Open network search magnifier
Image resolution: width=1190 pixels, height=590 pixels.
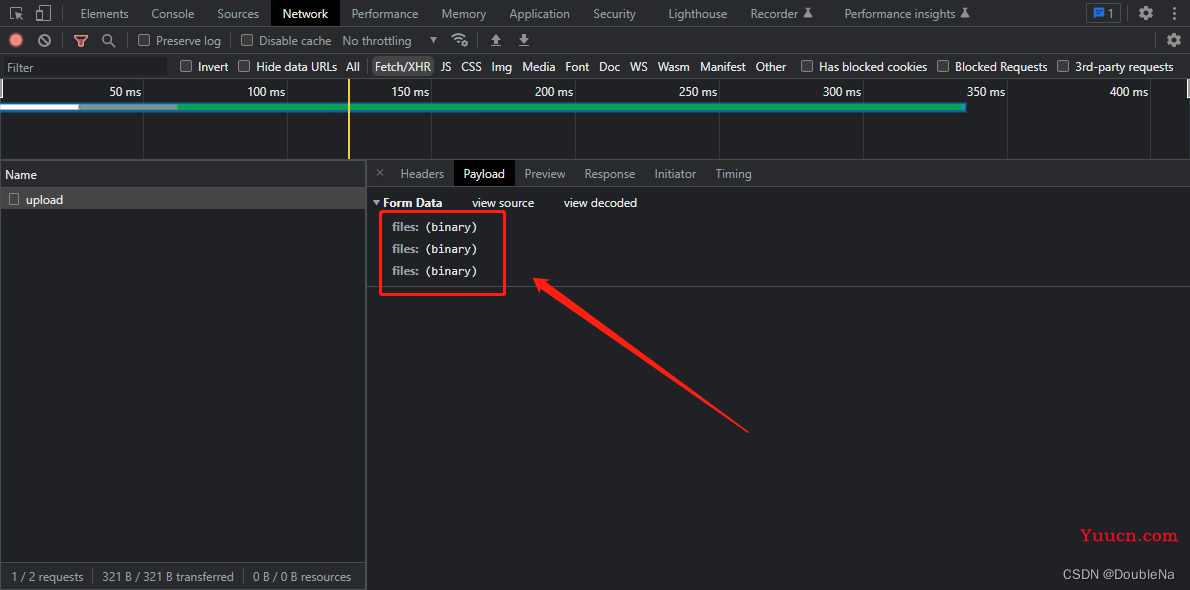point(109,40)
